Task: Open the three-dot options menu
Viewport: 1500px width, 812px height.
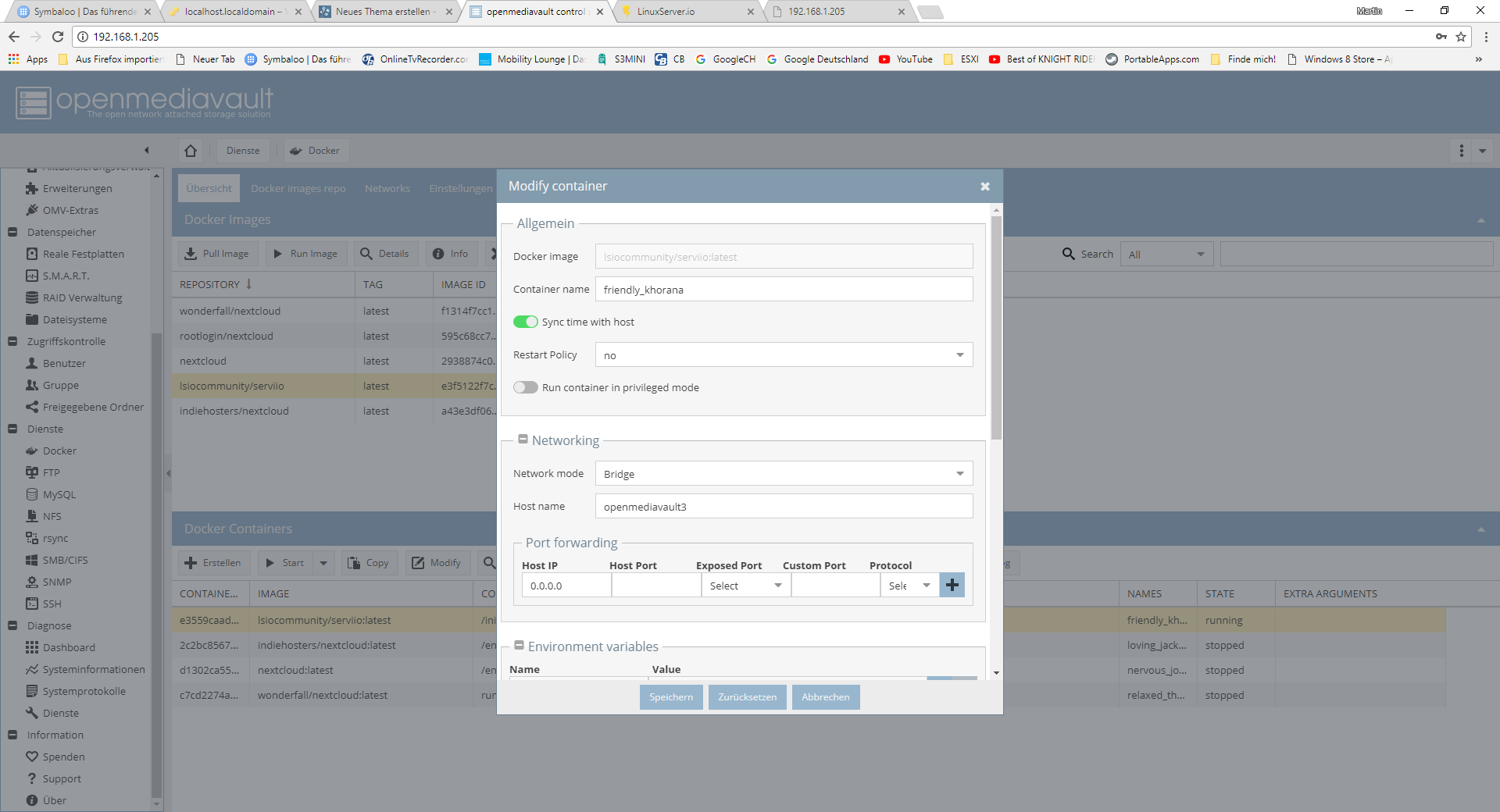Action: click(x=1461, y=151)
